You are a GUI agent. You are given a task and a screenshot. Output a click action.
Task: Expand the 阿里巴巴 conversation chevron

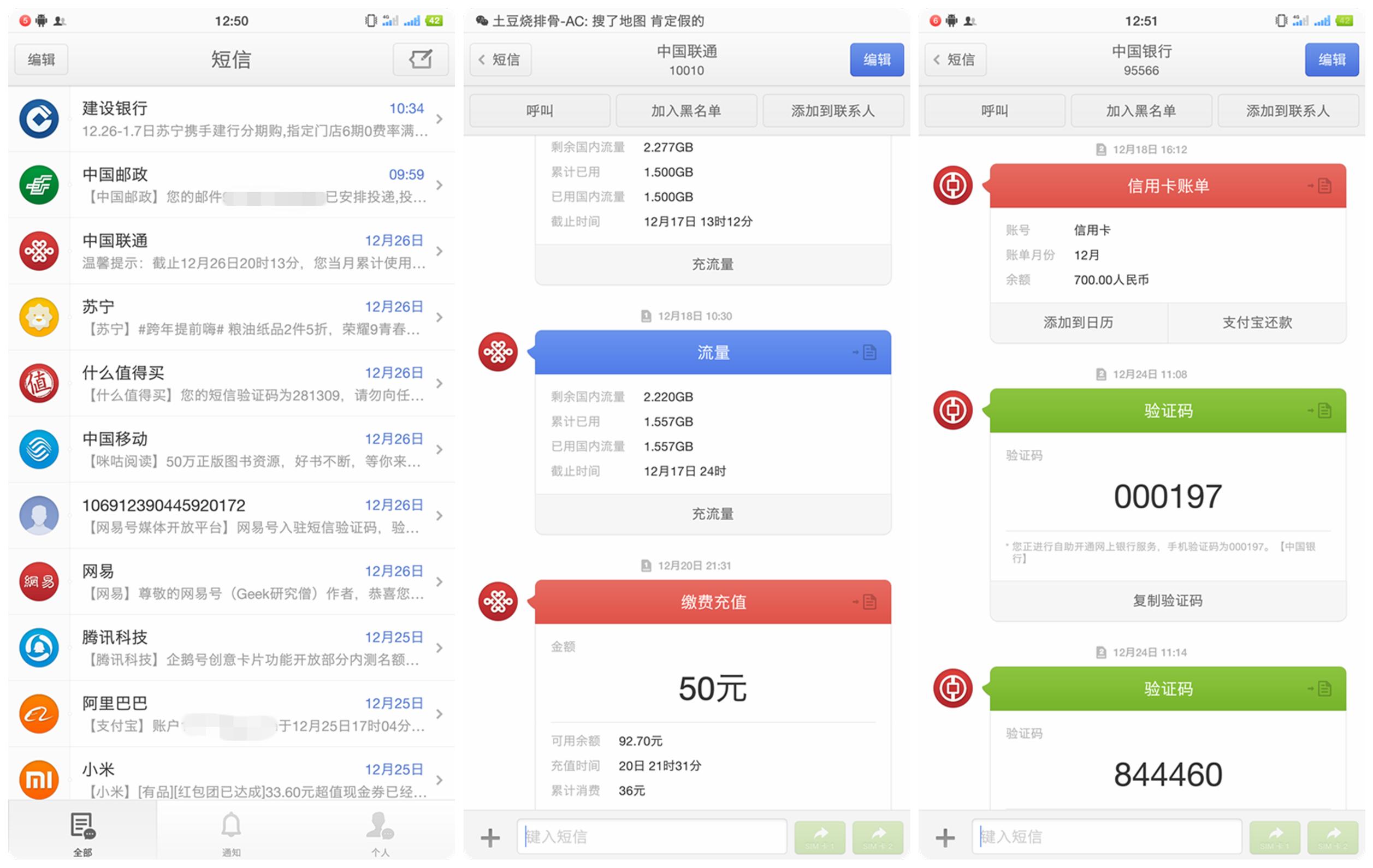(x=439, y=714)
